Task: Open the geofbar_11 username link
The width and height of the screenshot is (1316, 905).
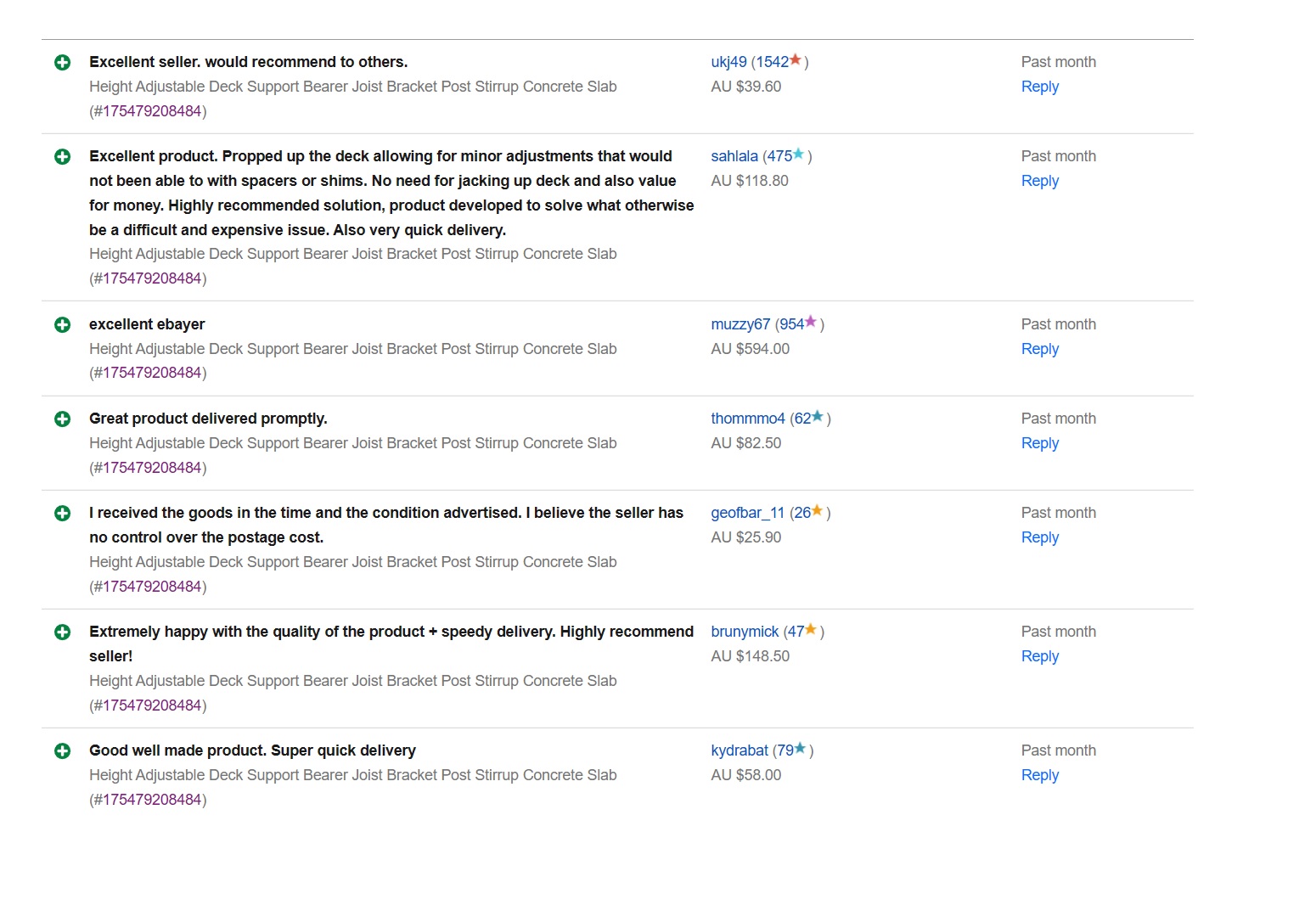Action: [x=747, y=513]
